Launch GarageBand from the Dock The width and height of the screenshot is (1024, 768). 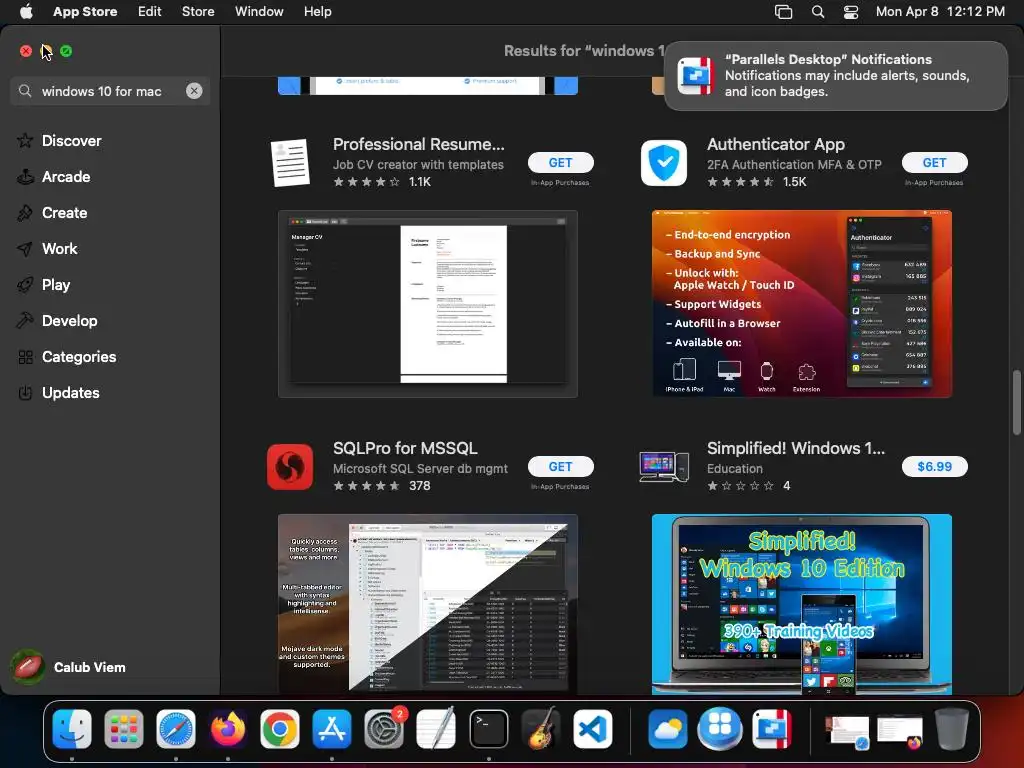541,729
